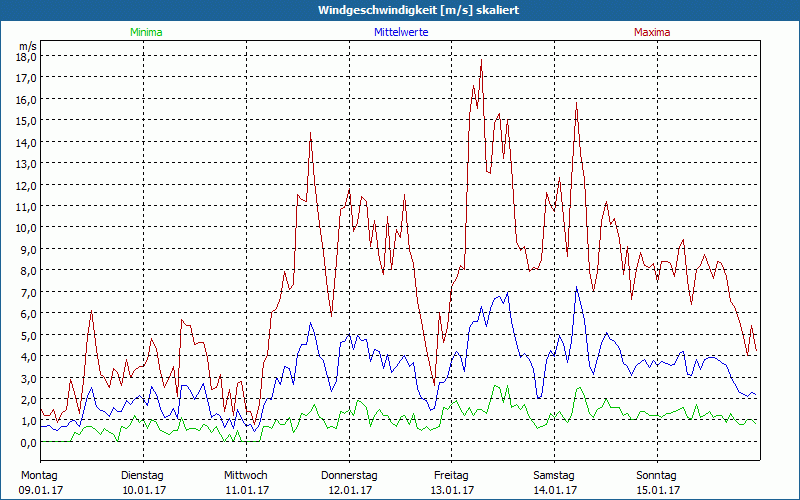Screen dimensions: 800x500
Task: Click the 7,0 y-axis value
Action: tap(29, 292)
